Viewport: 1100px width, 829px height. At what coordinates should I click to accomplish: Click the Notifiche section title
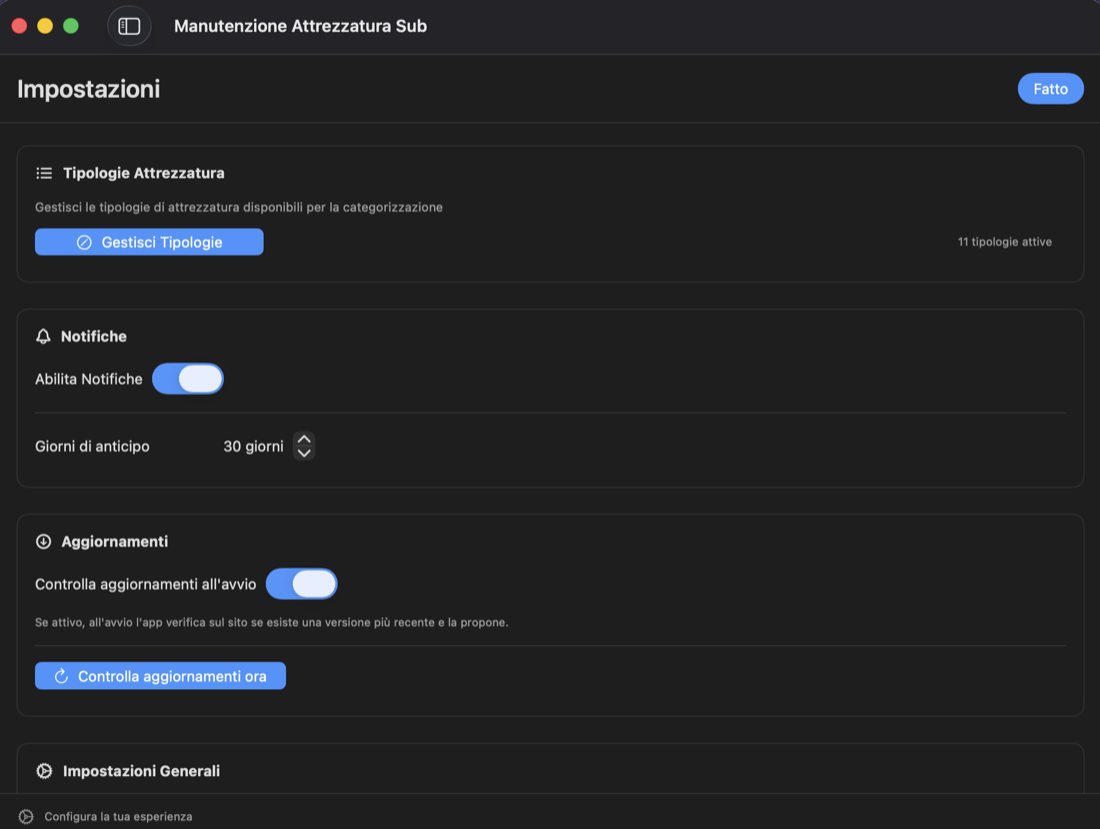click(x=94, y=337)
